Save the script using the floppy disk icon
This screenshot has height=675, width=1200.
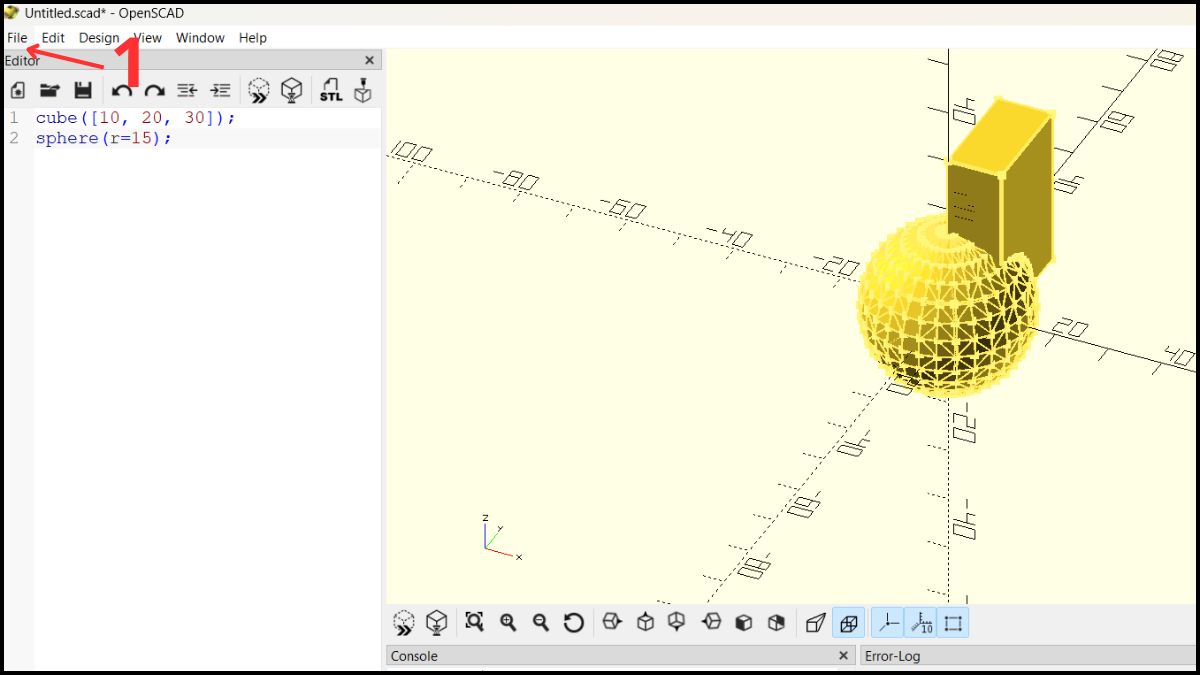(x=83, y=90)
